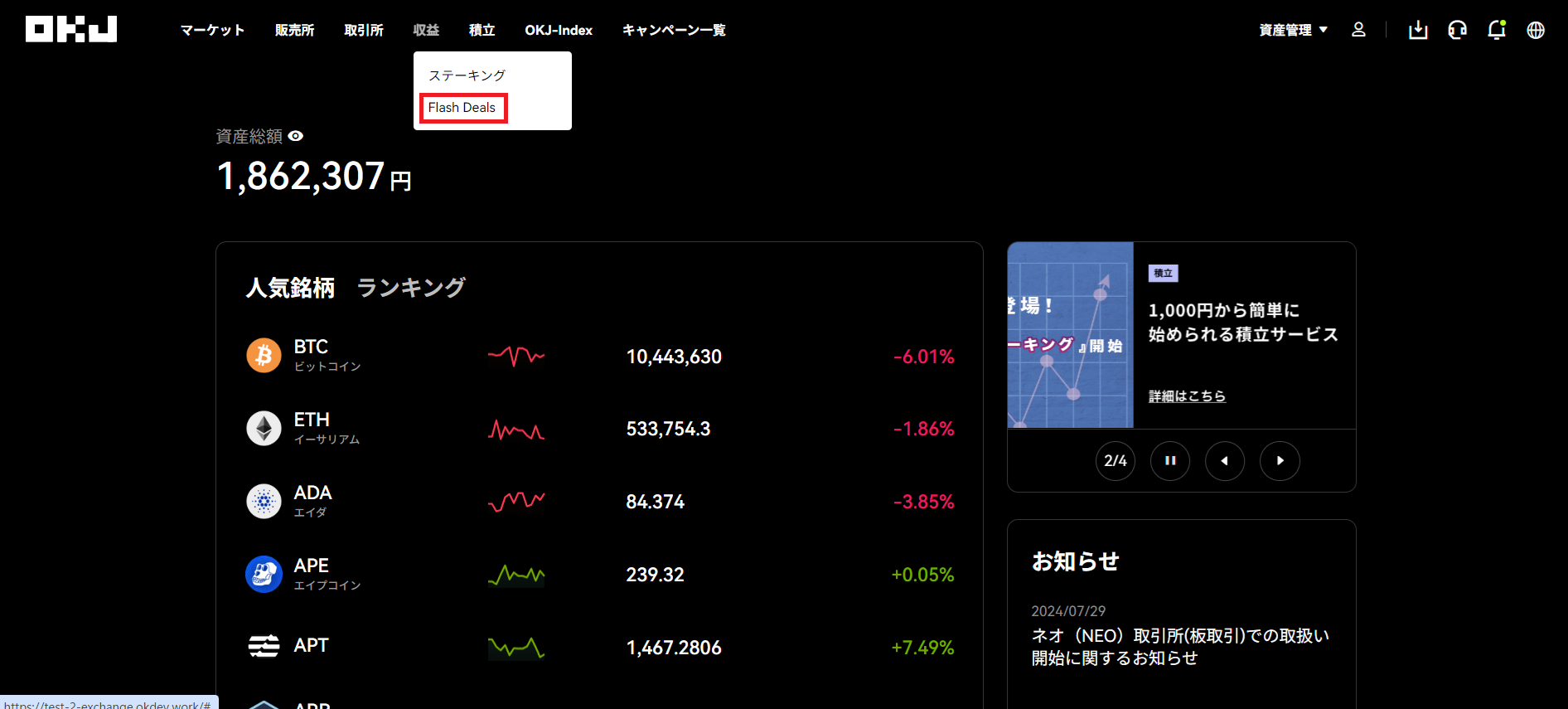
Task: Click the OKJ logo
Action: 71,29
